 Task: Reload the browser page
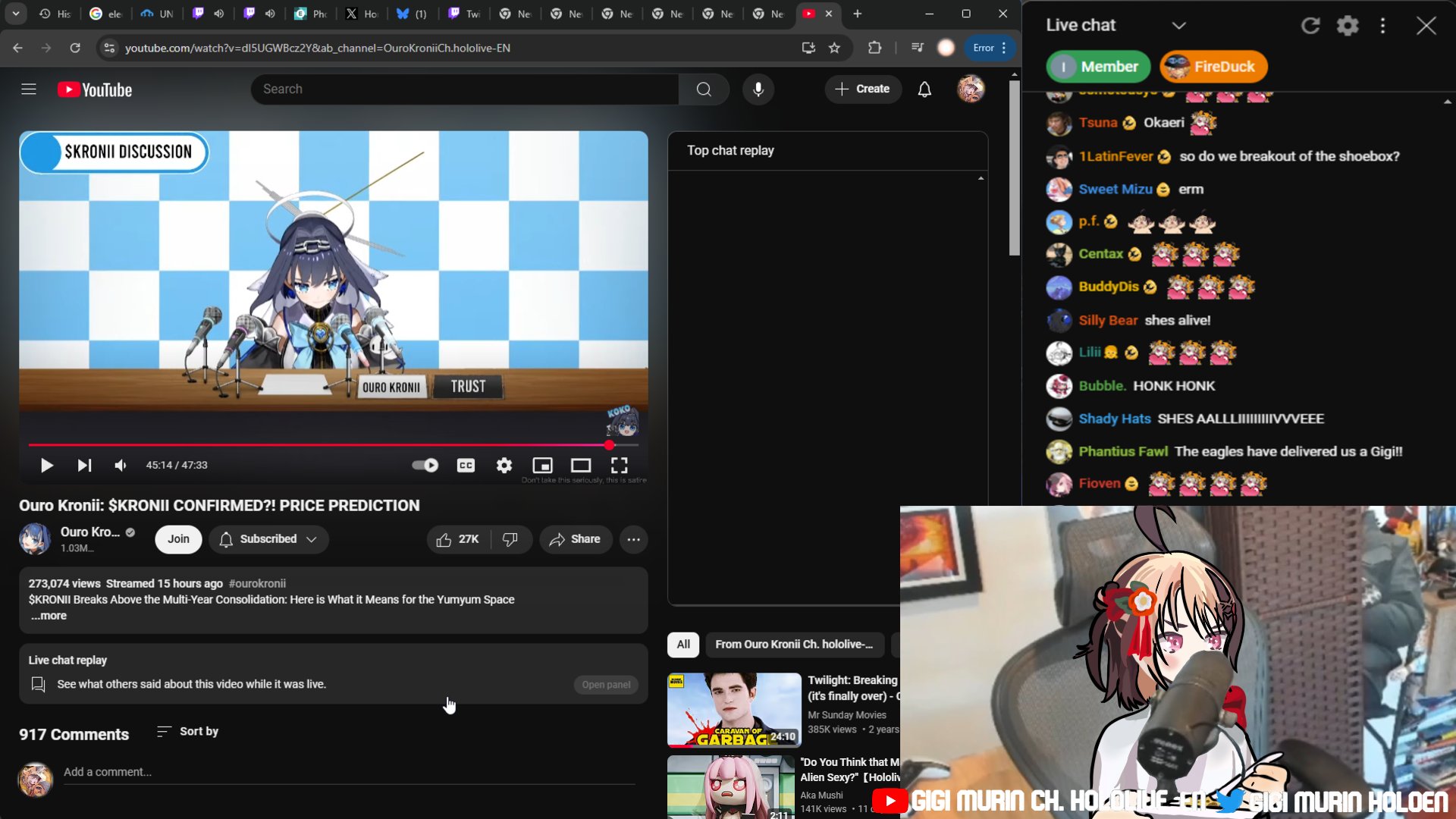75,48
